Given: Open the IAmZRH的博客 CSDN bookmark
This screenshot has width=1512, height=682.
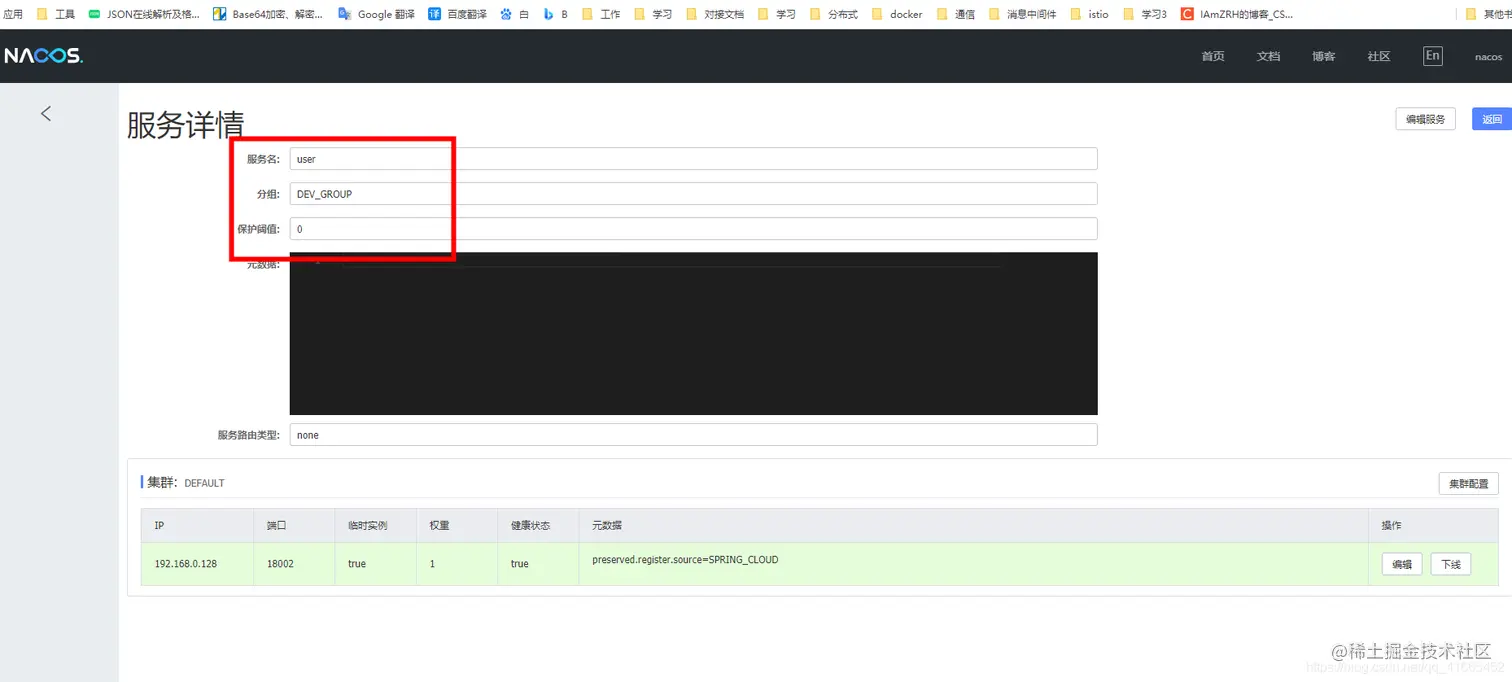Looking at the screenshot, I should point(1237,14).
